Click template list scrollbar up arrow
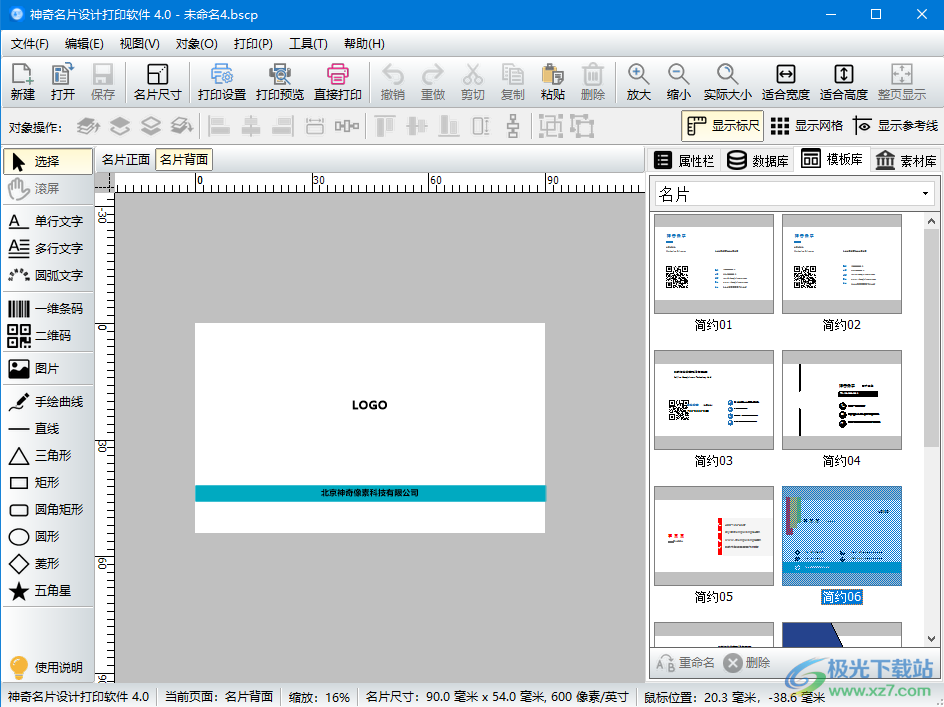Screen dimensions: 944x707 (931, 221)
